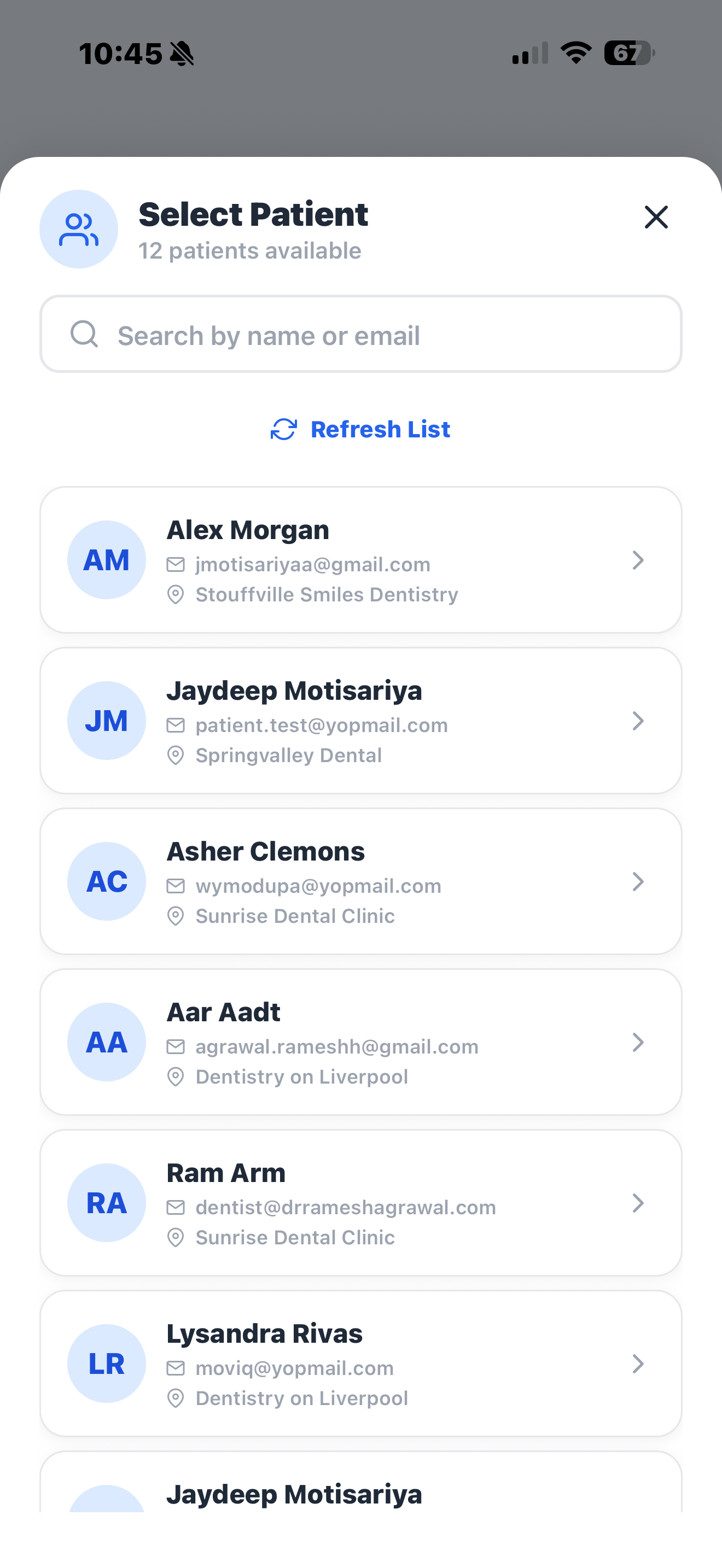Click the circular refresh arrows icon
The image size is (722, 1568).
click(x=284, y=429)
